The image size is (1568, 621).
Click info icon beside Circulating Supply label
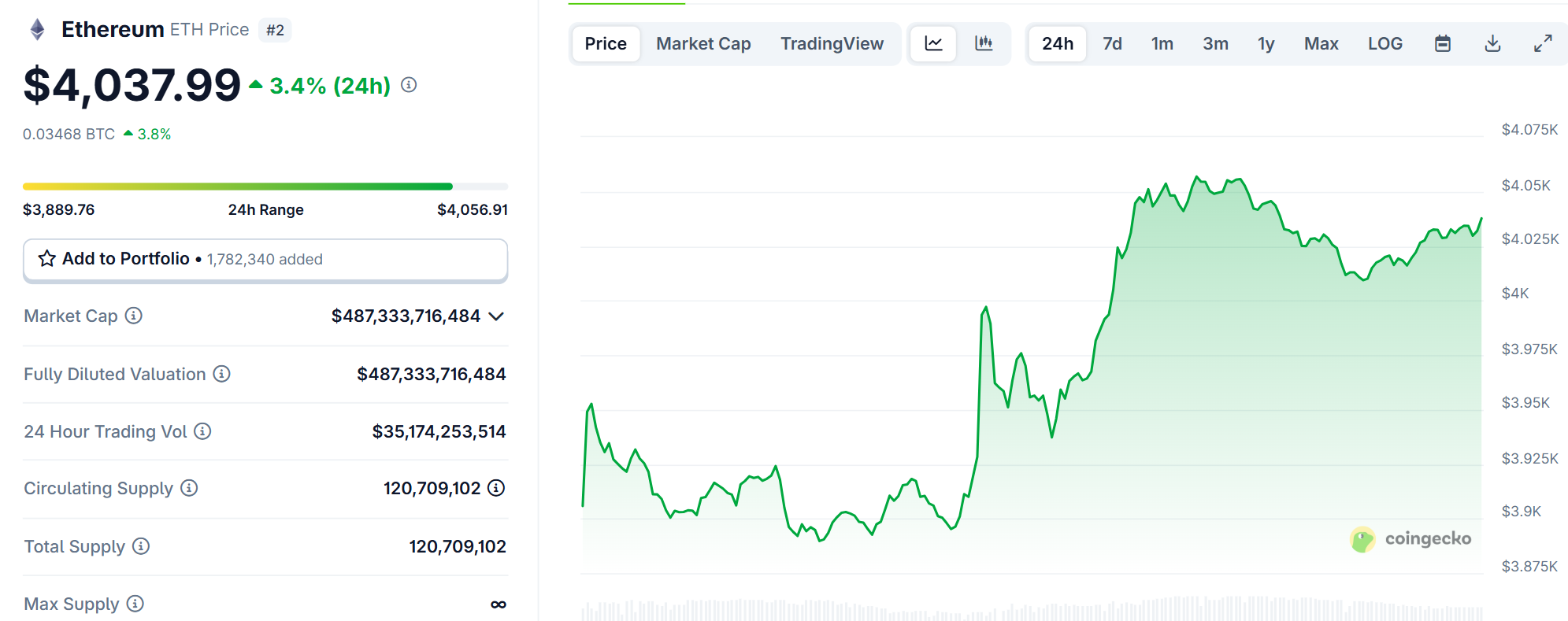coord(189,488)
